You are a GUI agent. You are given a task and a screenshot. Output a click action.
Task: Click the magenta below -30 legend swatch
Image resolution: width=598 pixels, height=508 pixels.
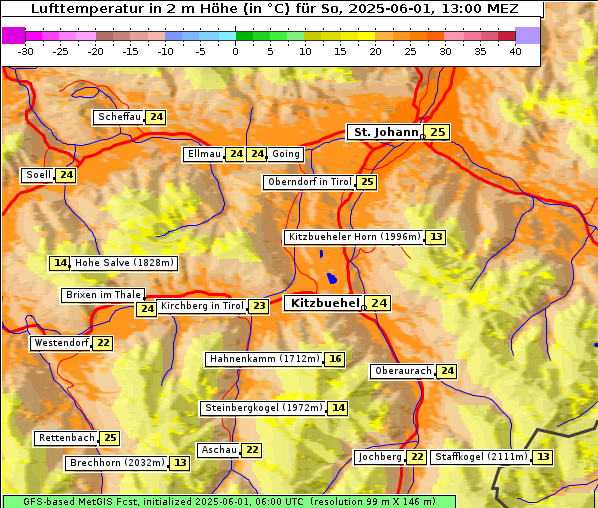pyautogui.click(x=14, y=36)
